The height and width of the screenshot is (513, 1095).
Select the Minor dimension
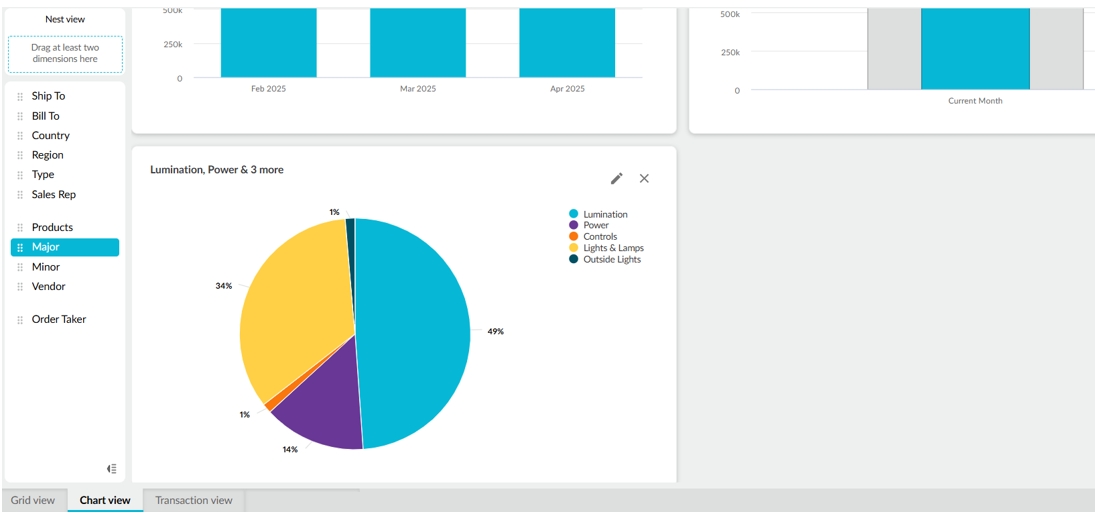[46, 267]
